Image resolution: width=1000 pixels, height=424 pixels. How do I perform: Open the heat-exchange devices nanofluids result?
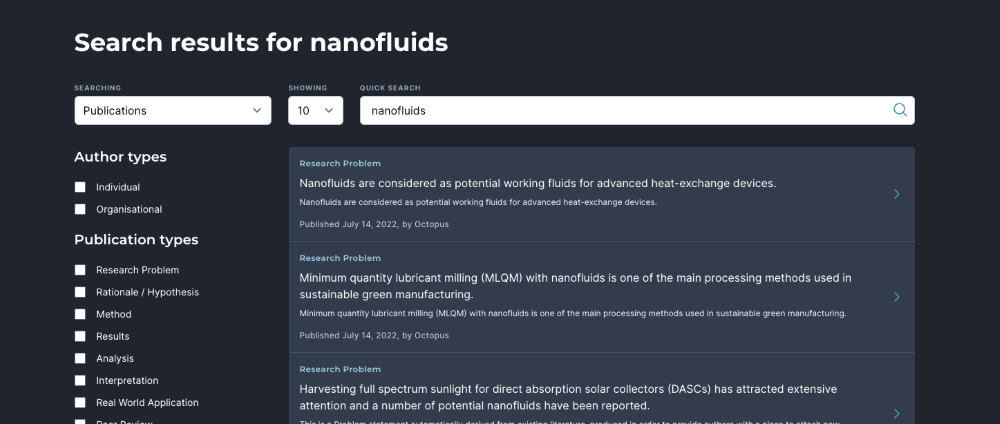[601, 194]
